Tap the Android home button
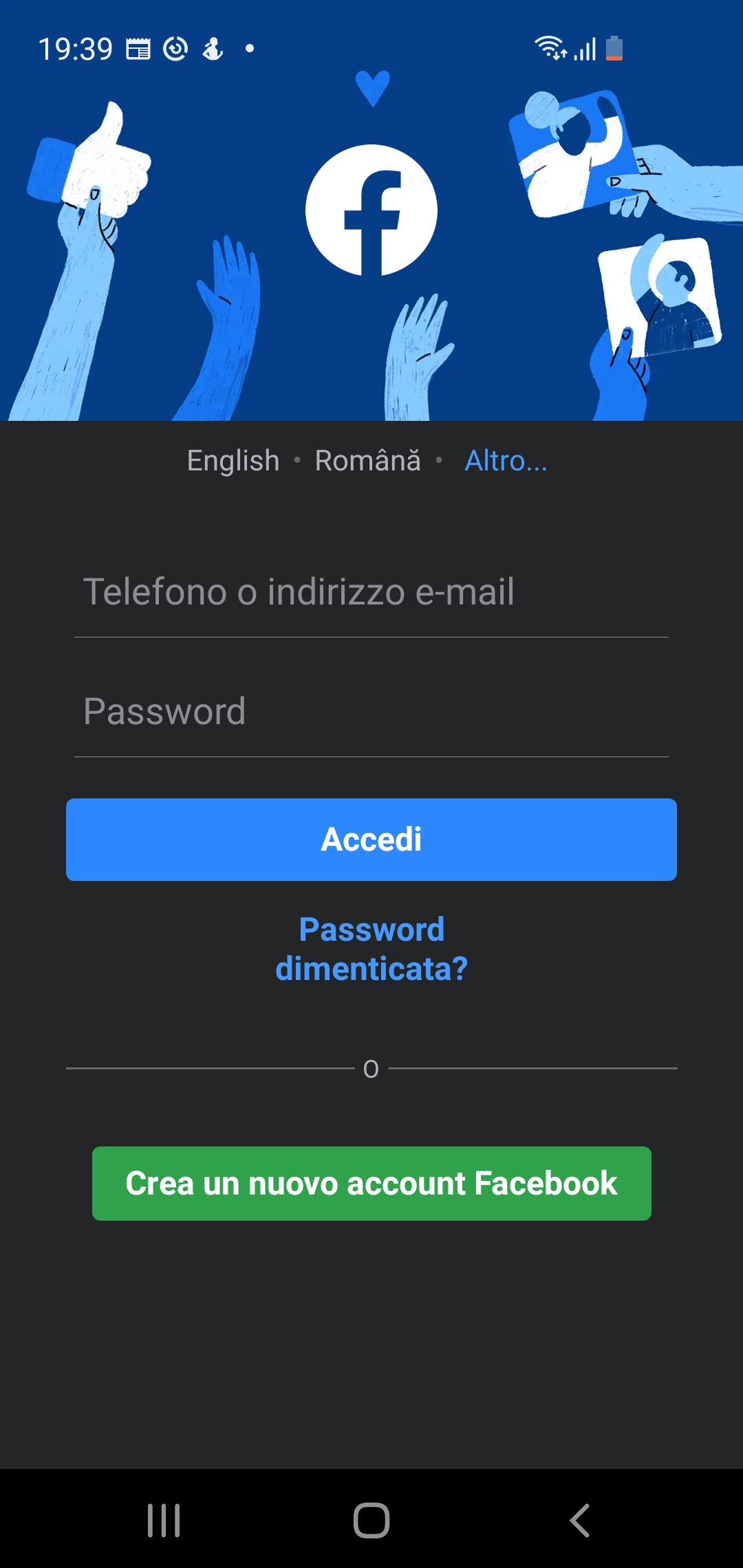743x1568 pixels. [371, 1520]
